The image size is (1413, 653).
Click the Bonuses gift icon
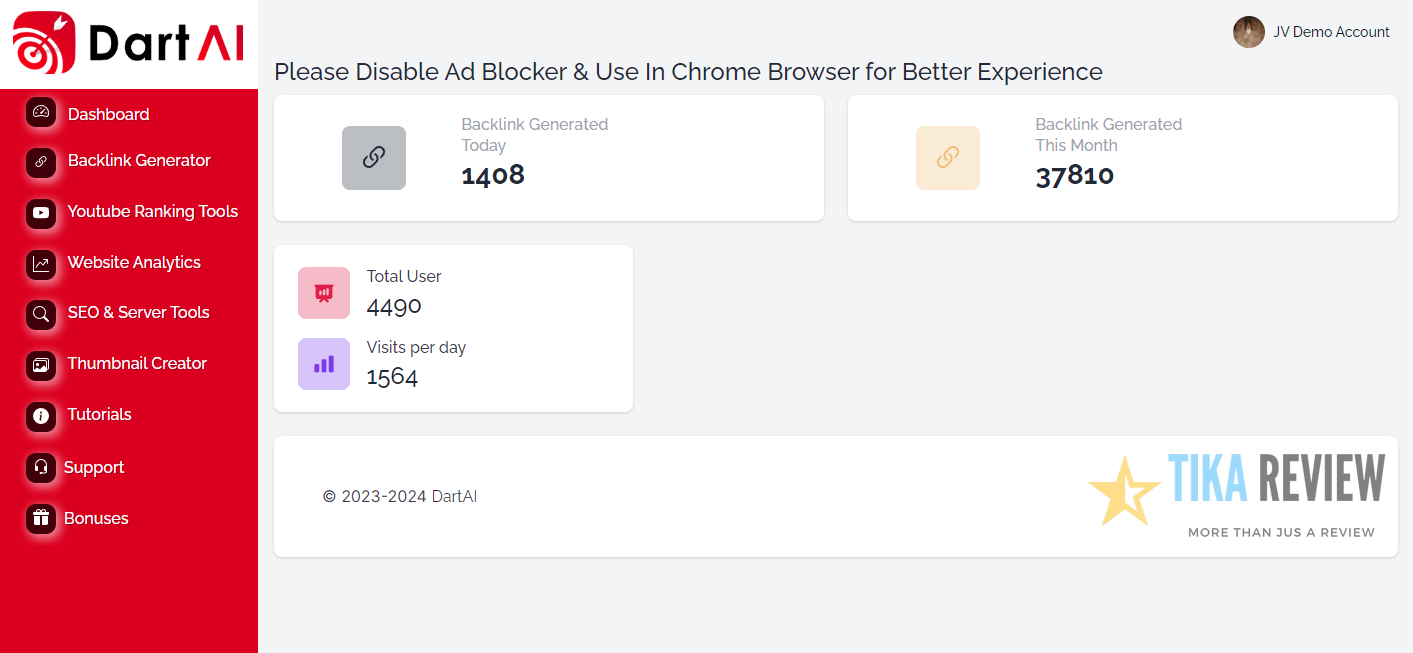[x=41, y=518]
